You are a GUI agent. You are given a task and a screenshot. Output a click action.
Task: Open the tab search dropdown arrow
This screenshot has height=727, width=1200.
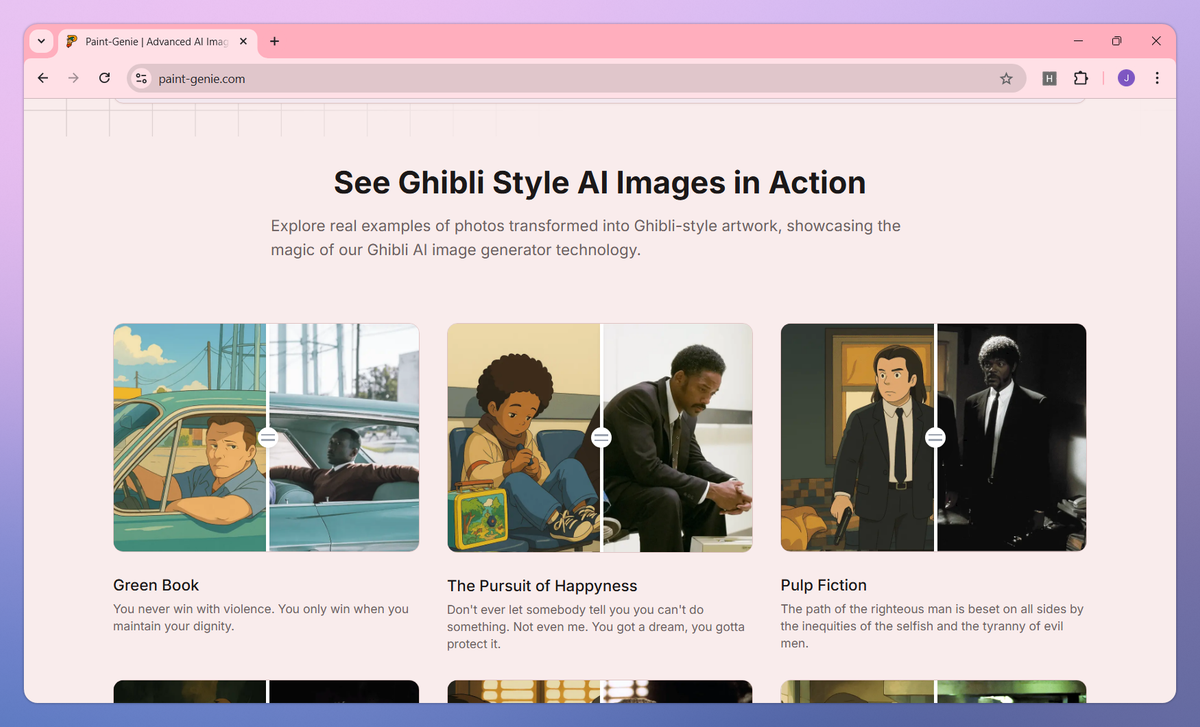pyautogui.click(x=41, y=42)
